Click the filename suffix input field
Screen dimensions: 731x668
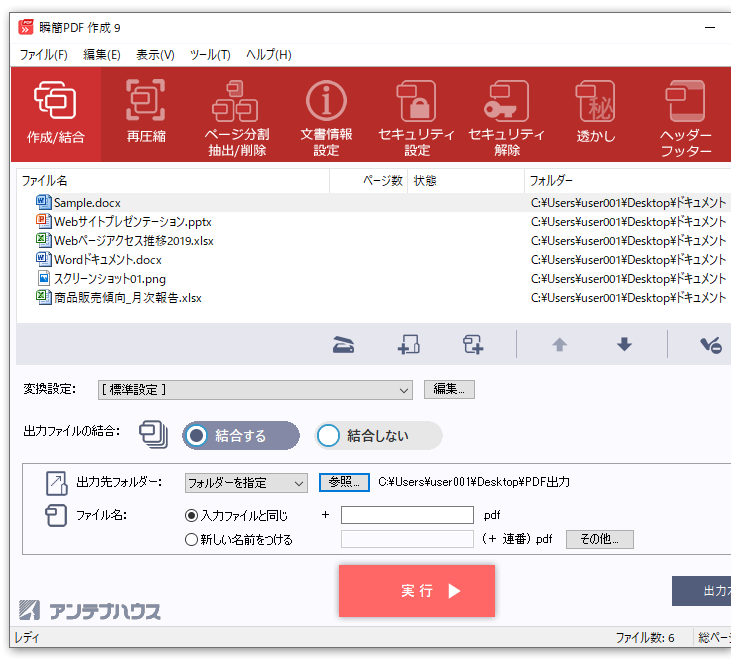[407, 516]
